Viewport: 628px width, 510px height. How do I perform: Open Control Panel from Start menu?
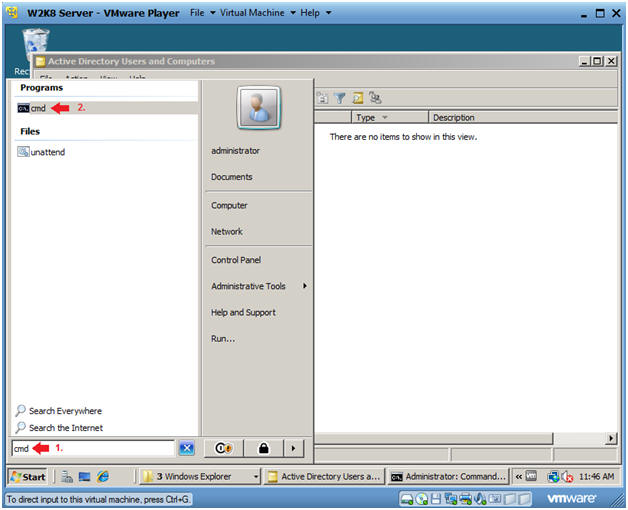tap(236, 260)
